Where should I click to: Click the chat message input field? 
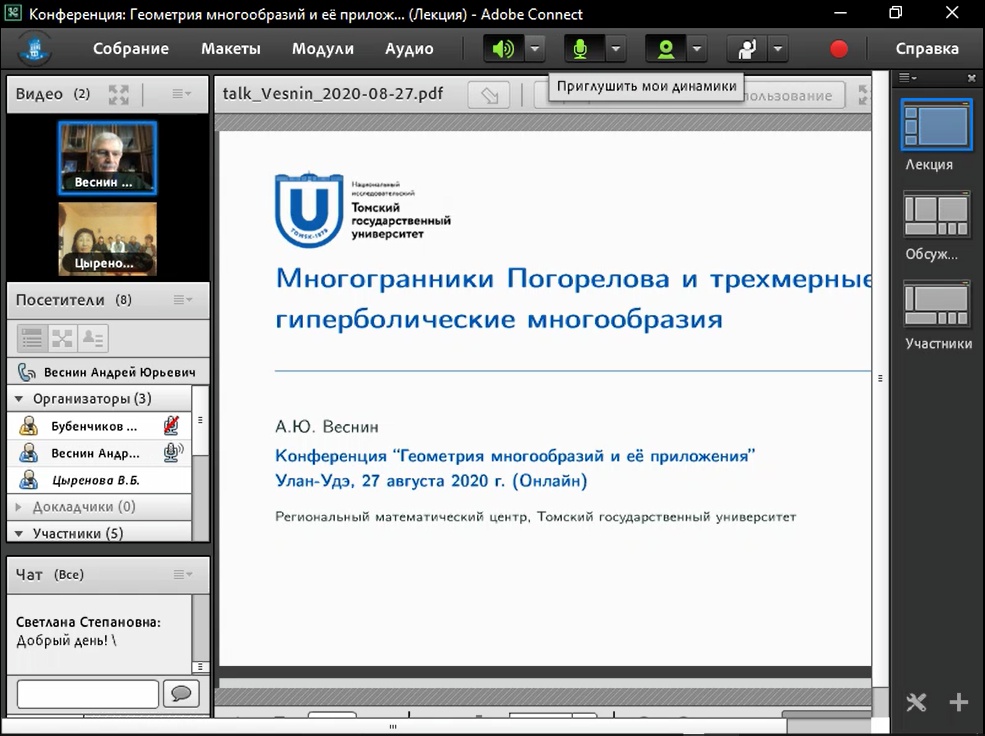pyautogui.click(x=88, y=694)
